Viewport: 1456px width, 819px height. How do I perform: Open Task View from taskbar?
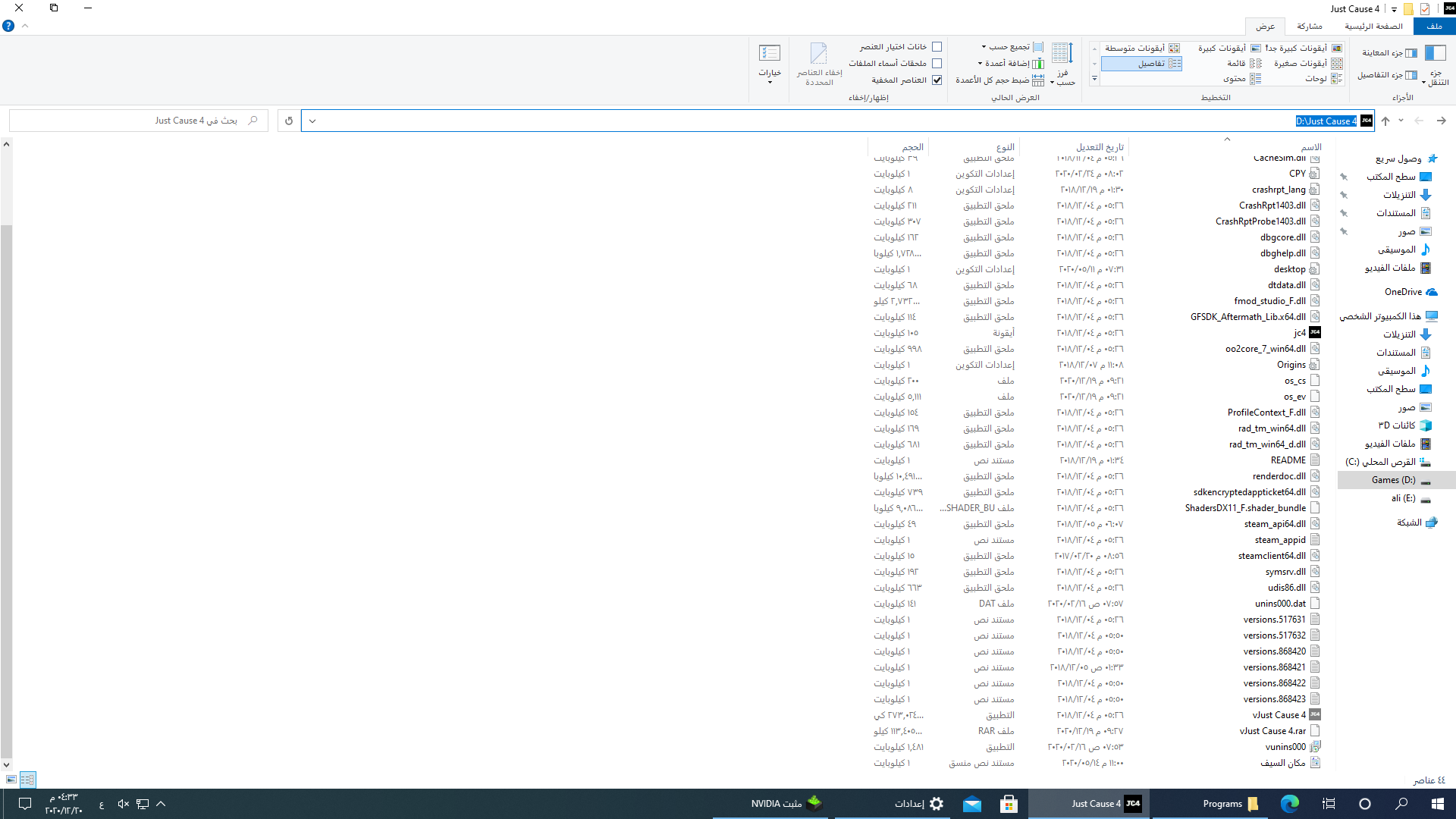tap(1329, 804)
